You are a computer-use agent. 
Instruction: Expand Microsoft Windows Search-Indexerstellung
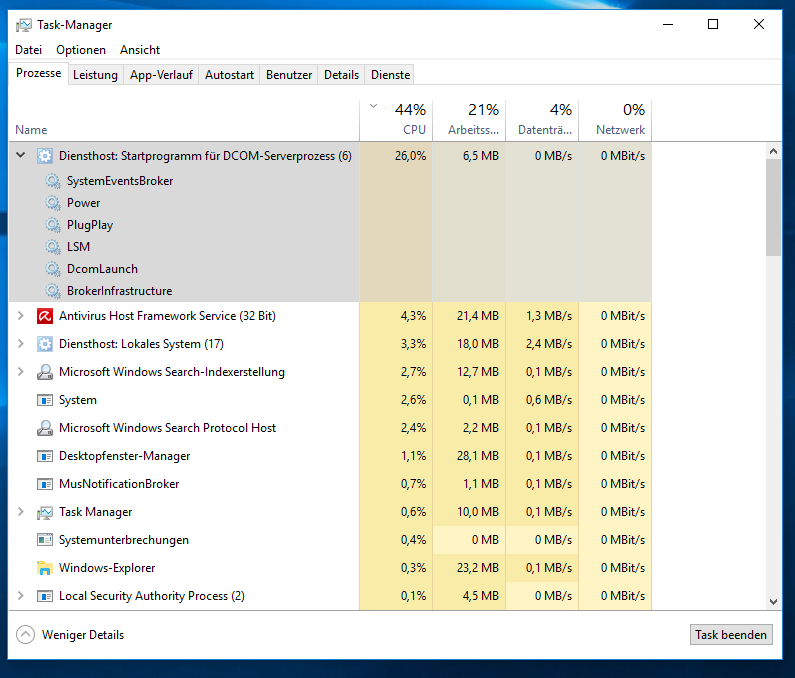point(21,371)
